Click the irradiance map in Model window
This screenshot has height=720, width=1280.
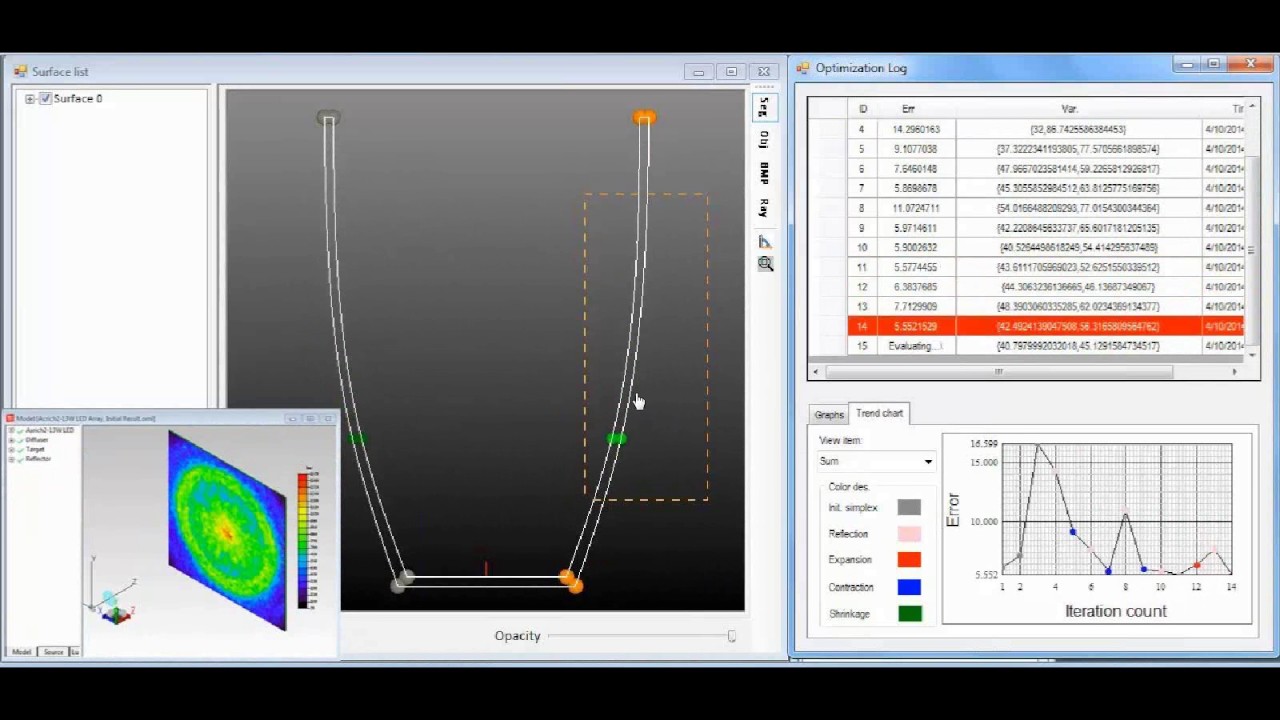coord(227,530)
